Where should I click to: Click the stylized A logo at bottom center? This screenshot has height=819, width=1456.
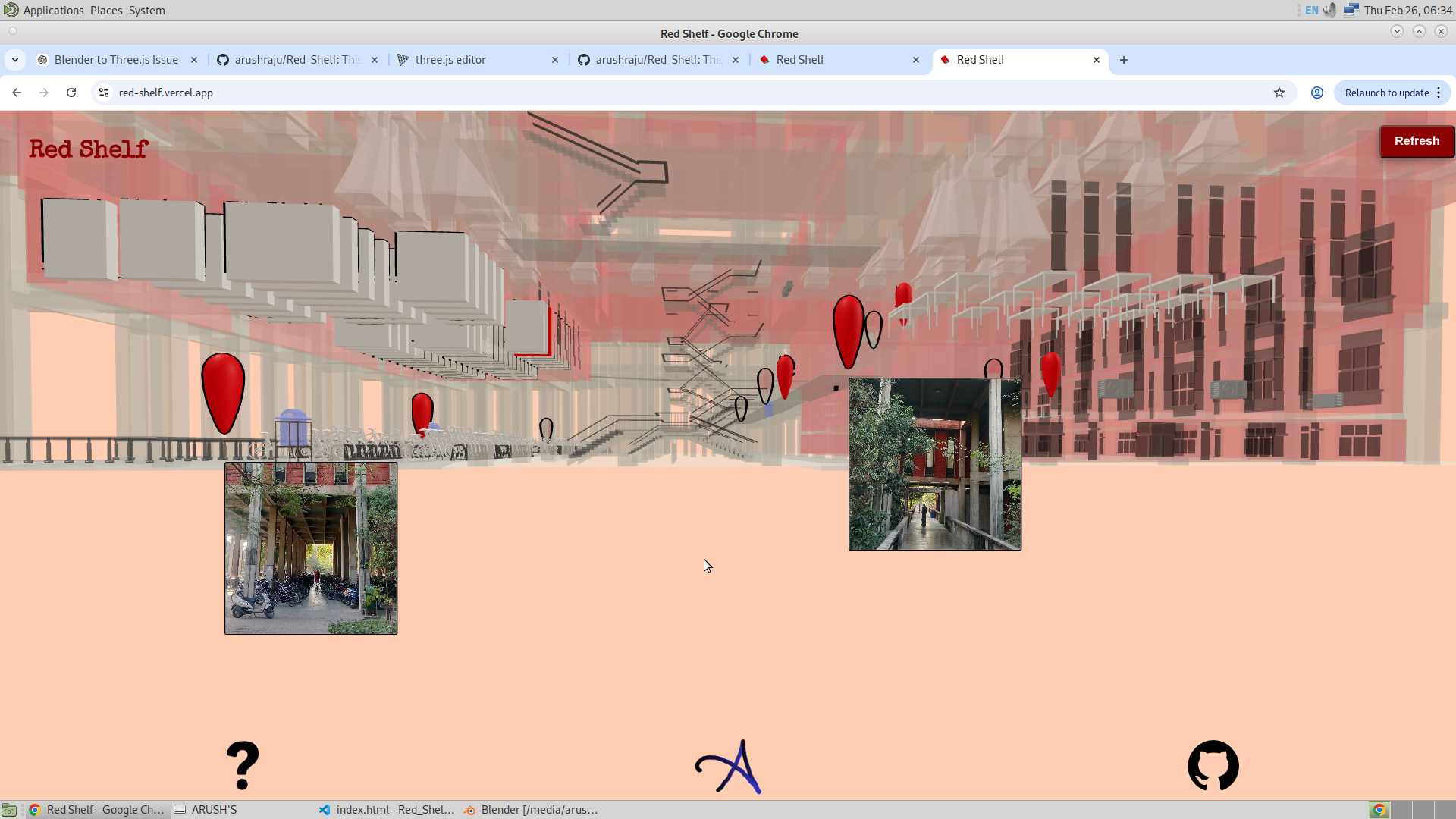(726, 767)
